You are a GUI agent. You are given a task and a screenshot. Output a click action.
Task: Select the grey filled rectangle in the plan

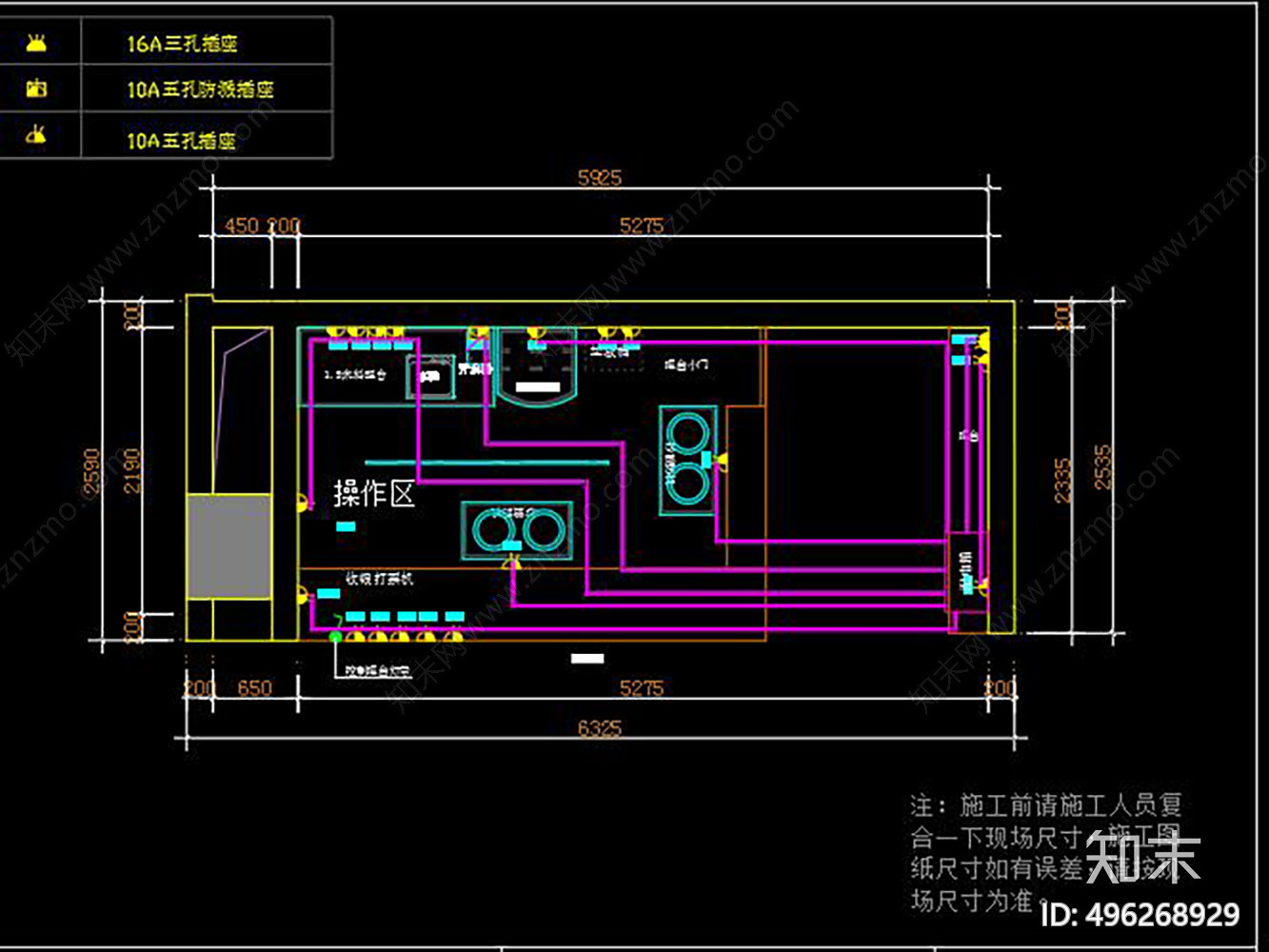(229, 545)
